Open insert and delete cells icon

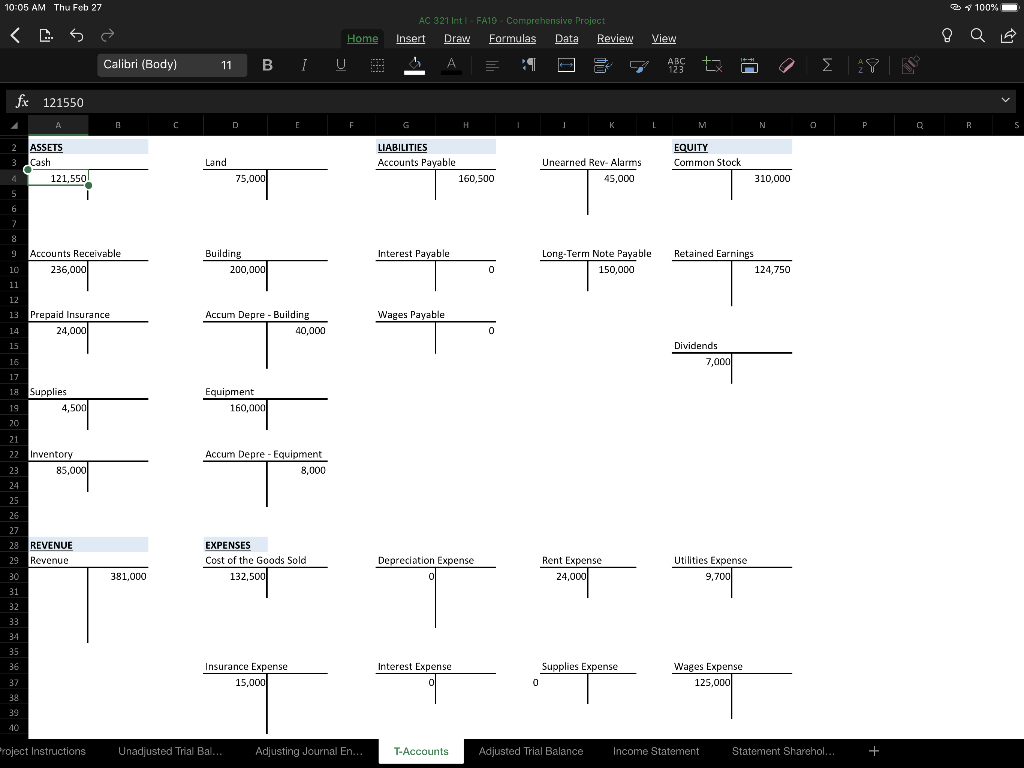pos(712,65)
